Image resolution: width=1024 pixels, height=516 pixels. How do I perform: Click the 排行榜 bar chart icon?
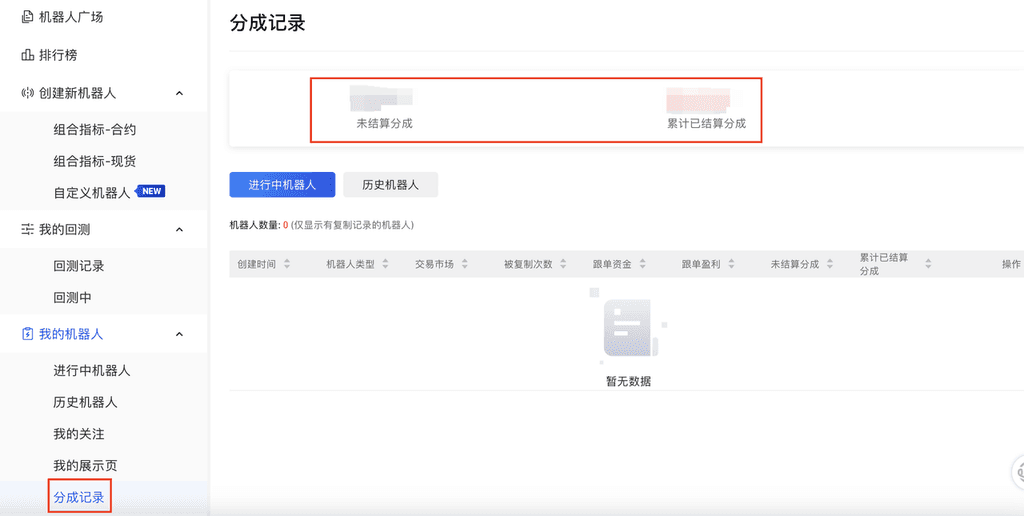(x=27, y=55)
